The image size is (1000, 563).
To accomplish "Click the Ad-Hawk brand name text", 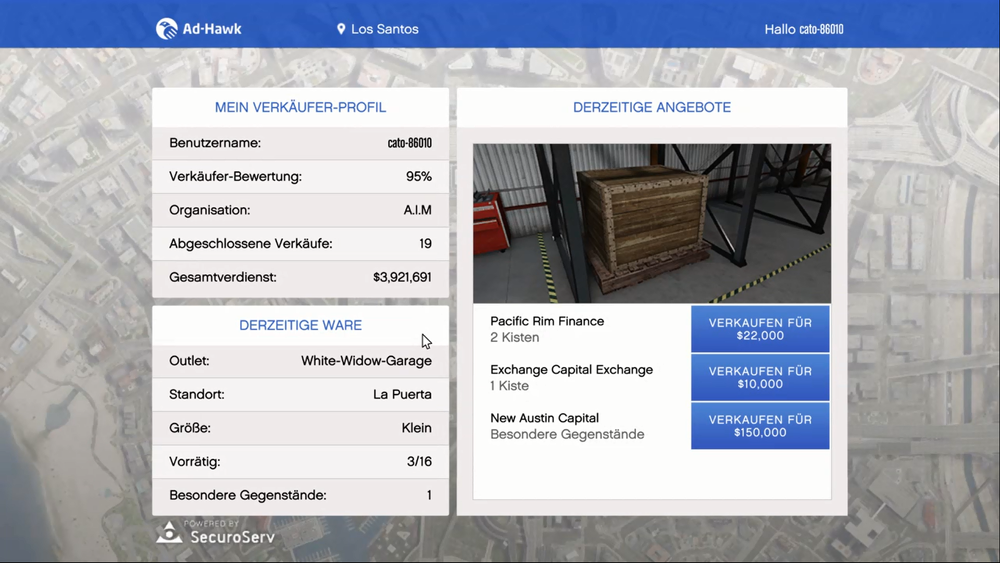I will [x=212, y=29].
